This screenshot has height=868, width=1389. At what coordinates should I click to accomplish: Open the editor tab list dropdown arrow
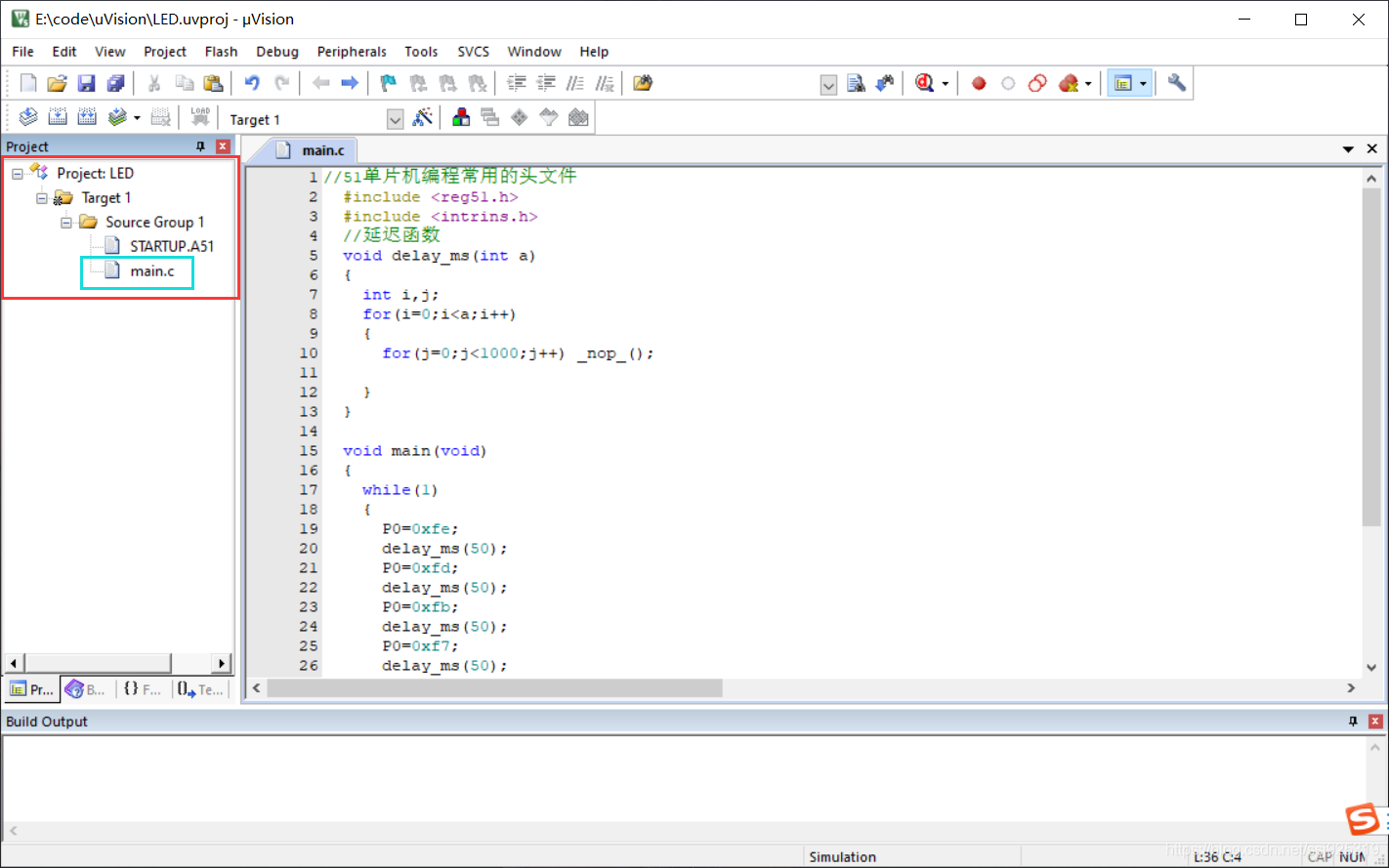coord(1349,149)
